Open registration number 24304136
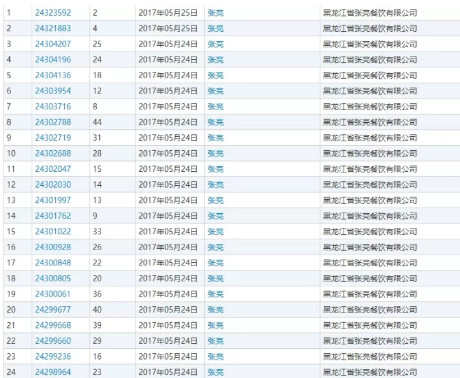 [x=53, y=75]
